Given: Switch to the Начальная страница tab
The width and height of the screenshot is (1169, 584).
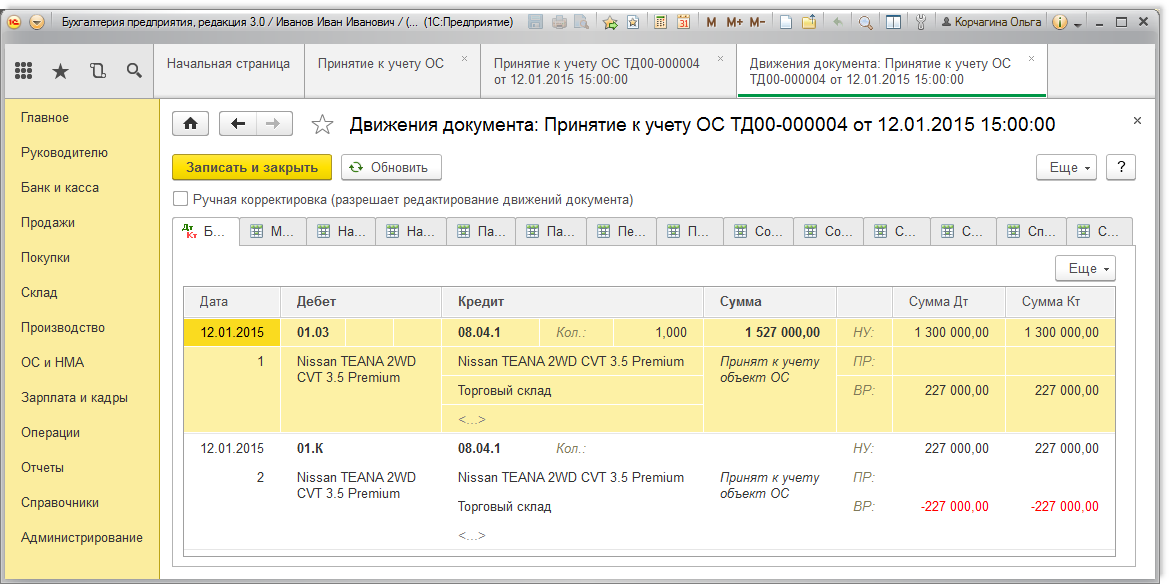Looking at the screenshot, I should click(x=228, y=64).
